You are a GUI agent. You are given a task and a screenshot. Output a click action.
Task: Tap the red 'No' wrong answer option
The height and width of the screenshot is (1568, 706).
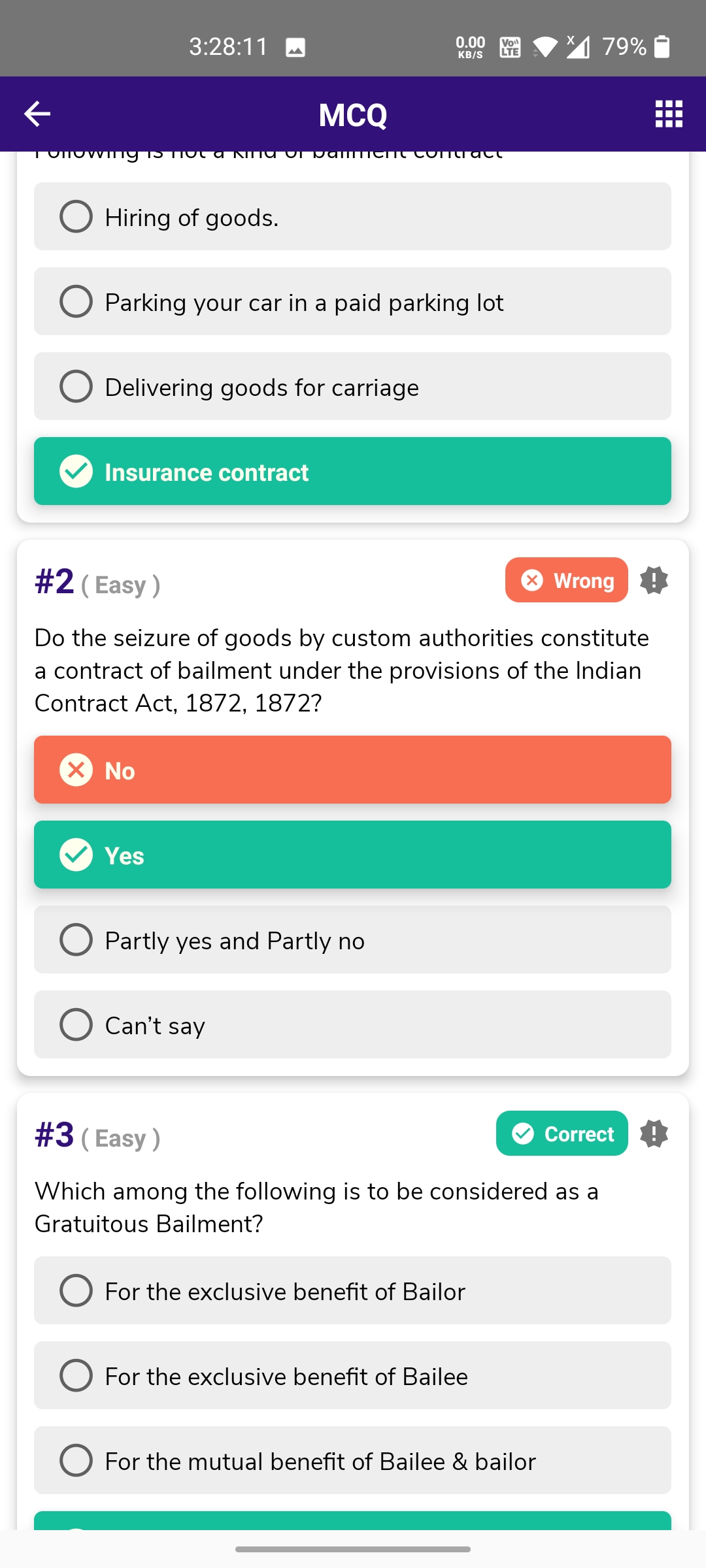click(352, 770)
